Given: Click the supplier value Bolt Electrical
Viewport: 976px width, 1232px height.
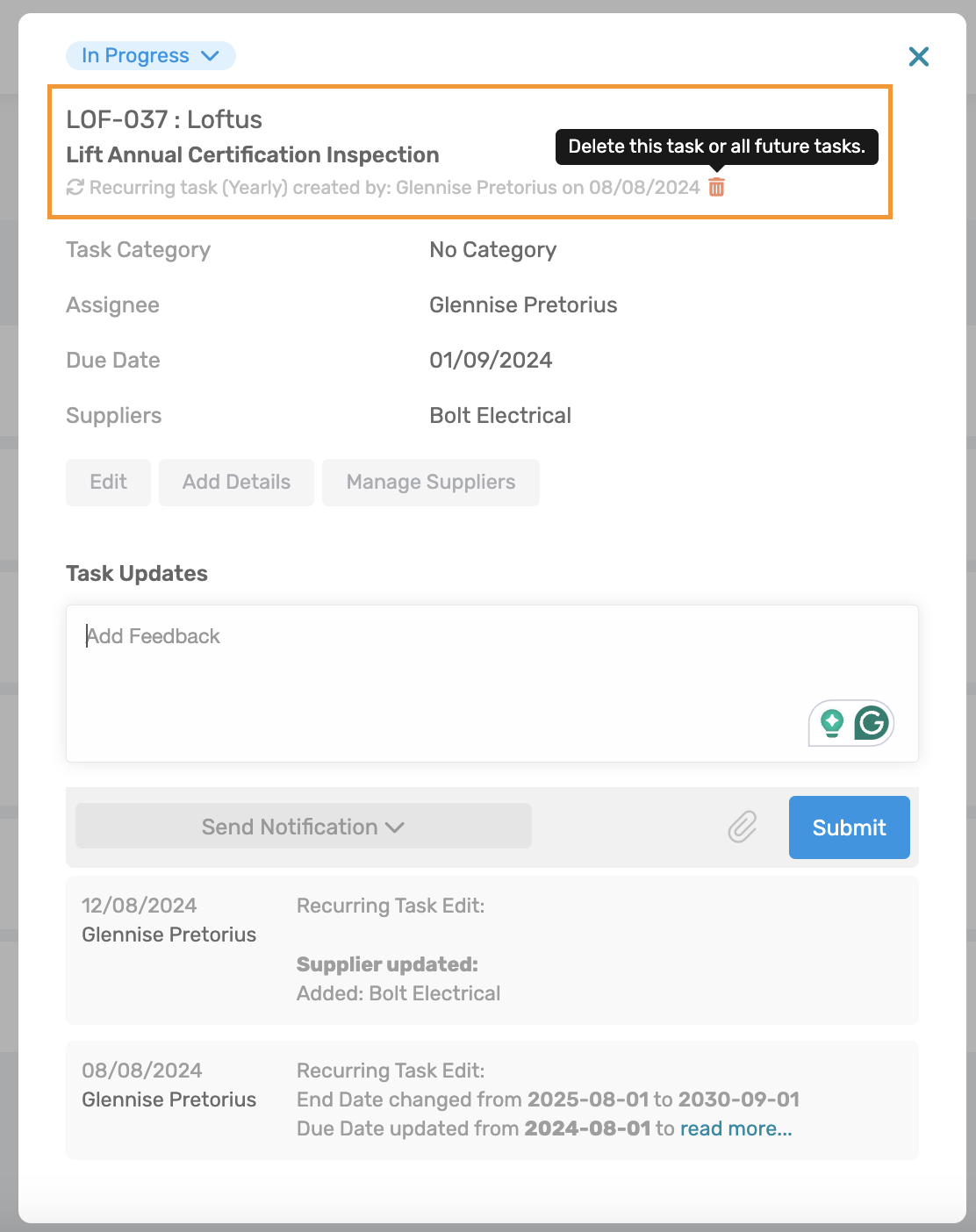Looking at the screenshot, I should [500, 415].
